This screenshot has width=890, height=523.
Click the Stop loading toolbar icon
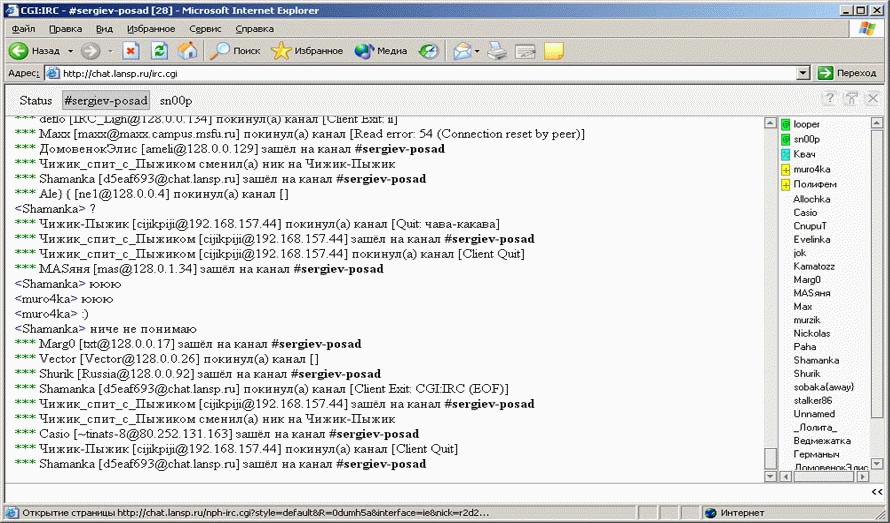click(131, 51)
